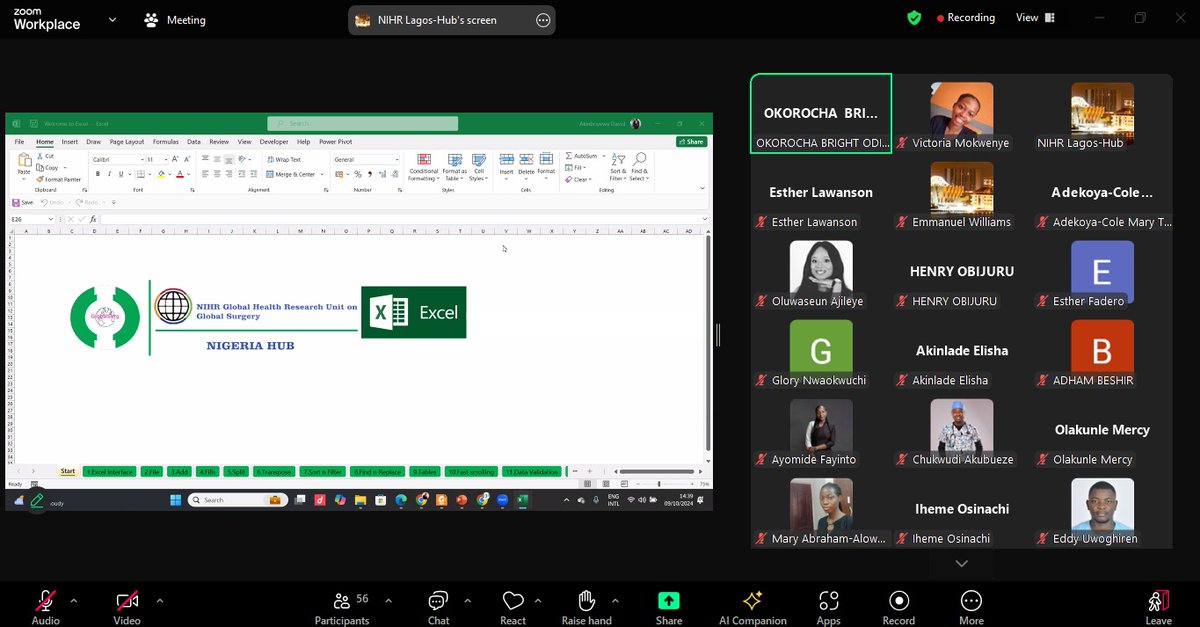Expand the caret next to Participants
The width and height of the screenshot is (1200, 627).
pyautogui.click(x=390, y=601)
